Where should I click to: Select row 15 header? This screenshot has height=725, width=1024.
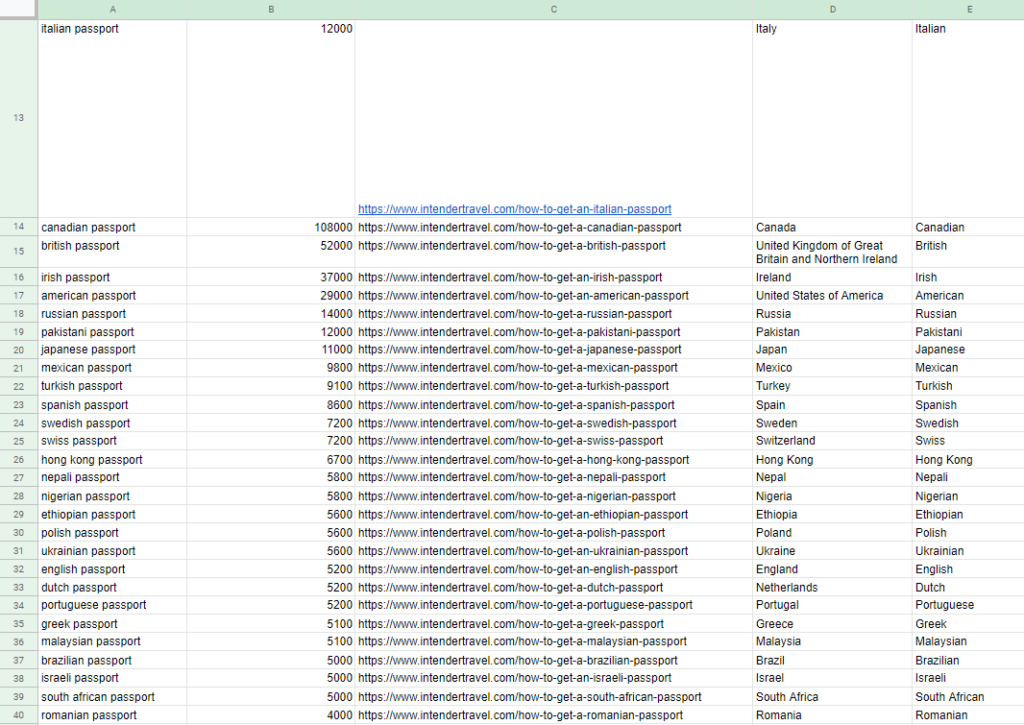pyautogui.click(x=18, y=251)
